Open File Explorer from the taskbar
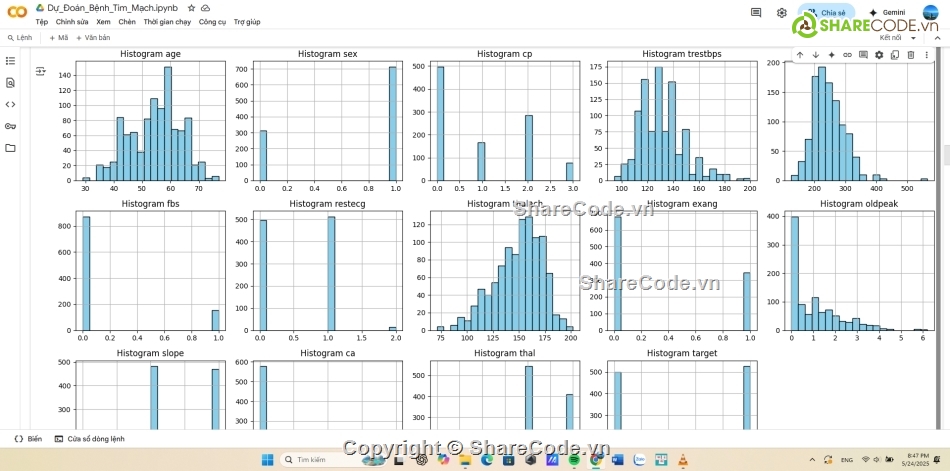 (465, 459)
